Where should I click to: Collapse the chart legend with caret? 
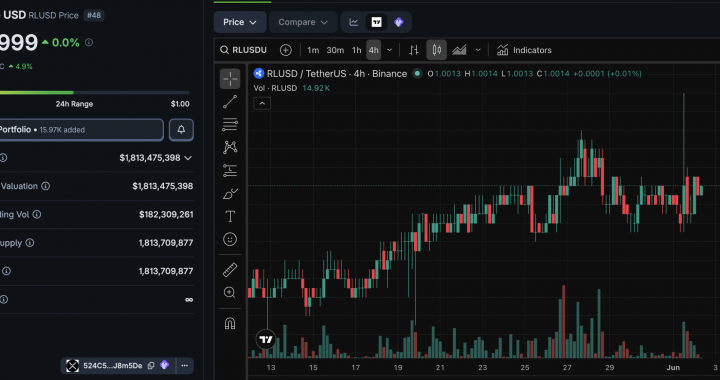tap(262, 103)
